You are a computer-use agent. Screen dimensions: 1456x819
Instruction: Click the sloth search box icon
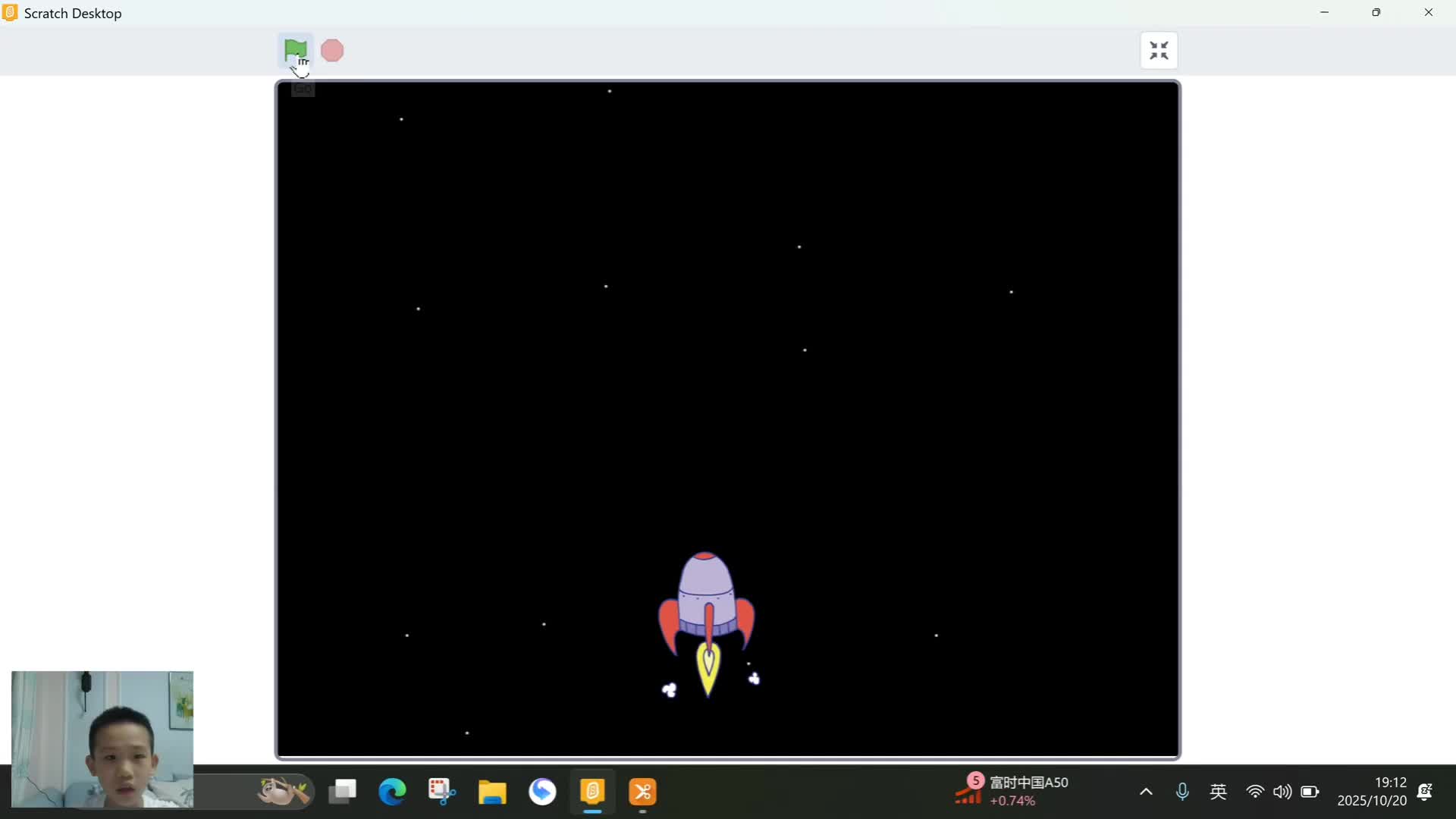(x=282, y=792)
